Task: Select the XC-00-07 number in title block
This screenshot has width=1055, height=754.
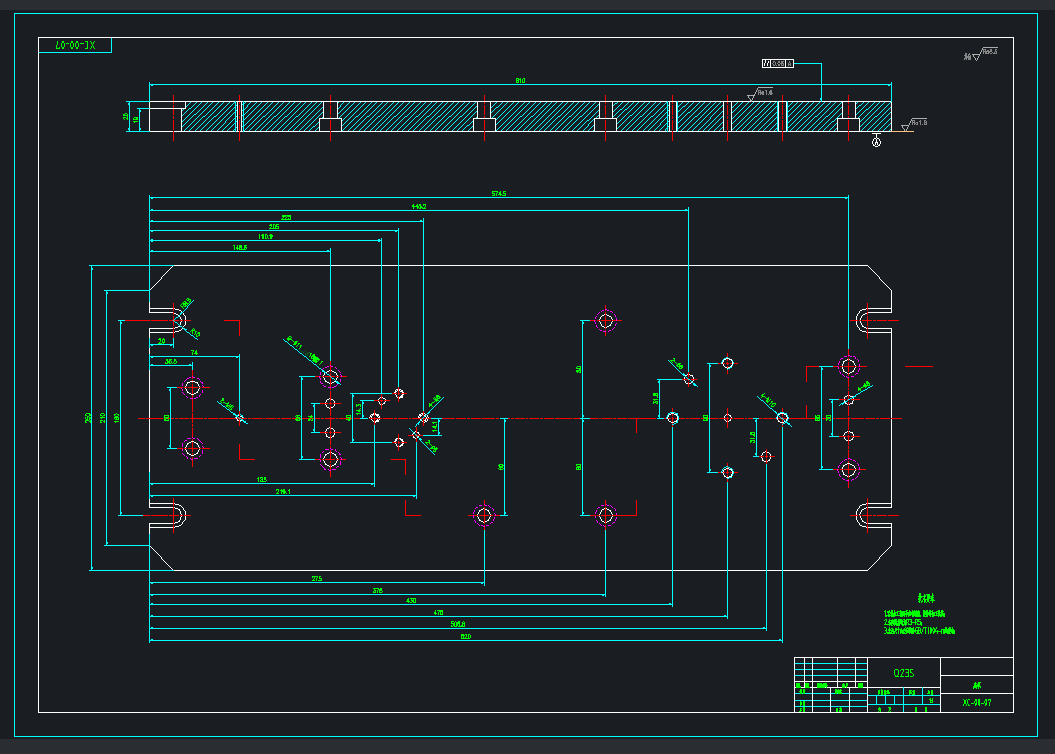Action: pos(976,703)
